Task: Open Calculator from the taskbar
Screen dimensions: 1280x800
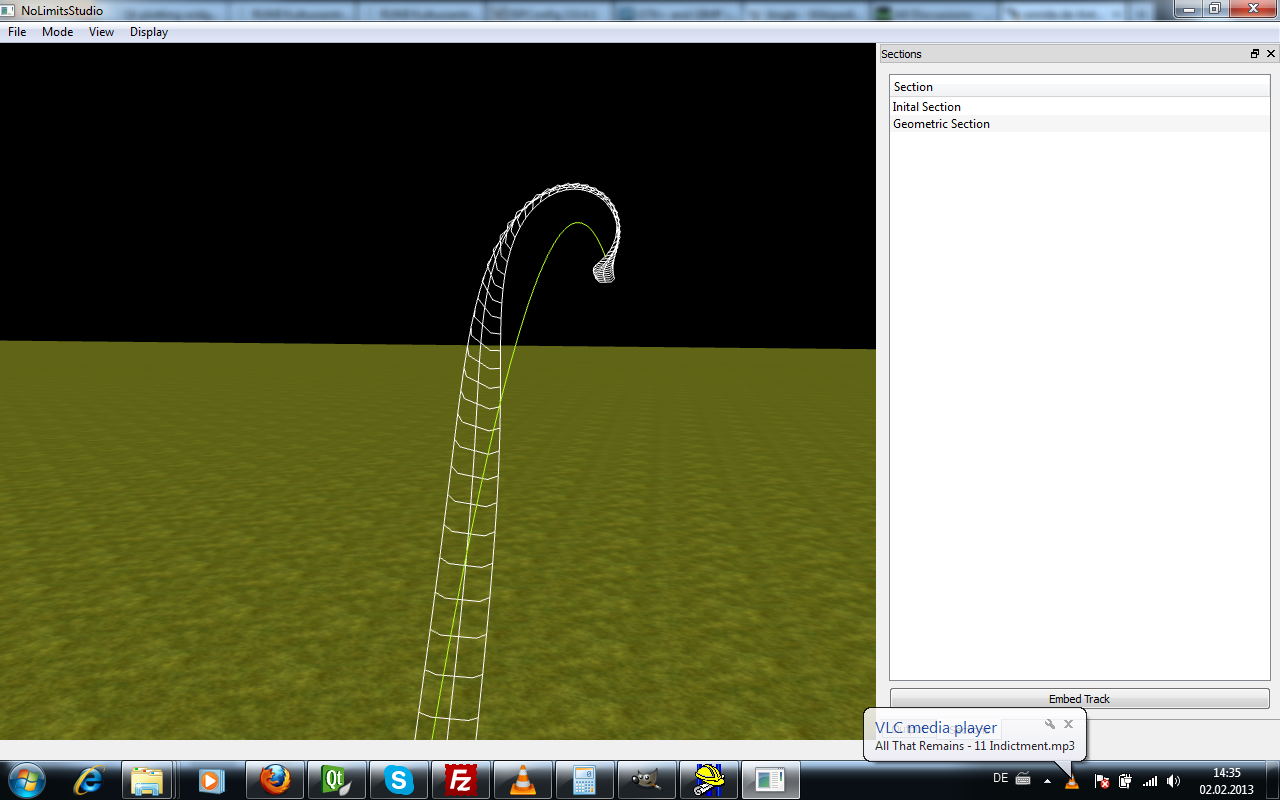Action: [584, 780]
